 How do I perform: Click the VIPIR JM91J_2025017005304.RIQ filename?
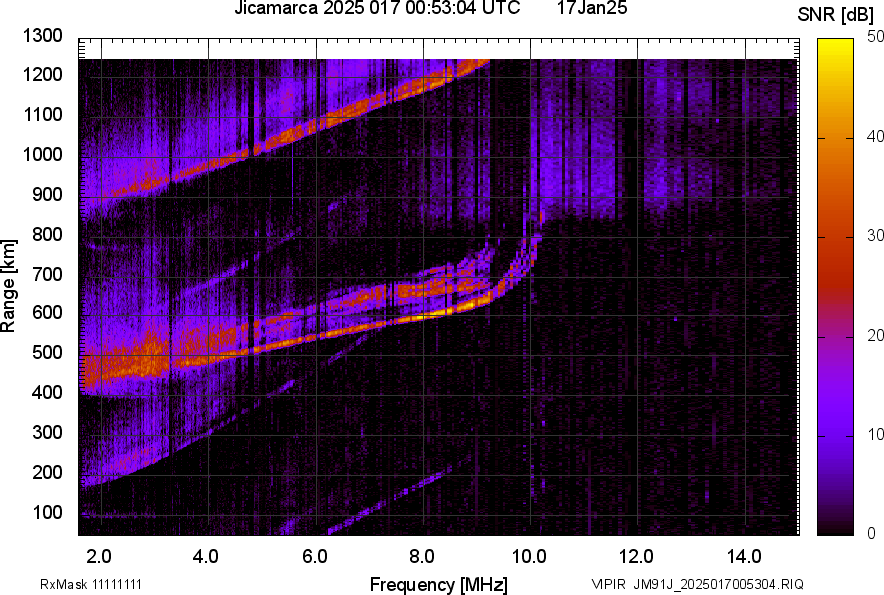[x=697, y=584]
